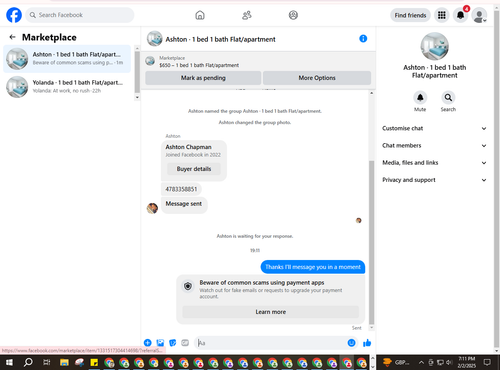Open the Friends icon in top navigation
The height and width of the screenshot is (370, 500).
247,15
